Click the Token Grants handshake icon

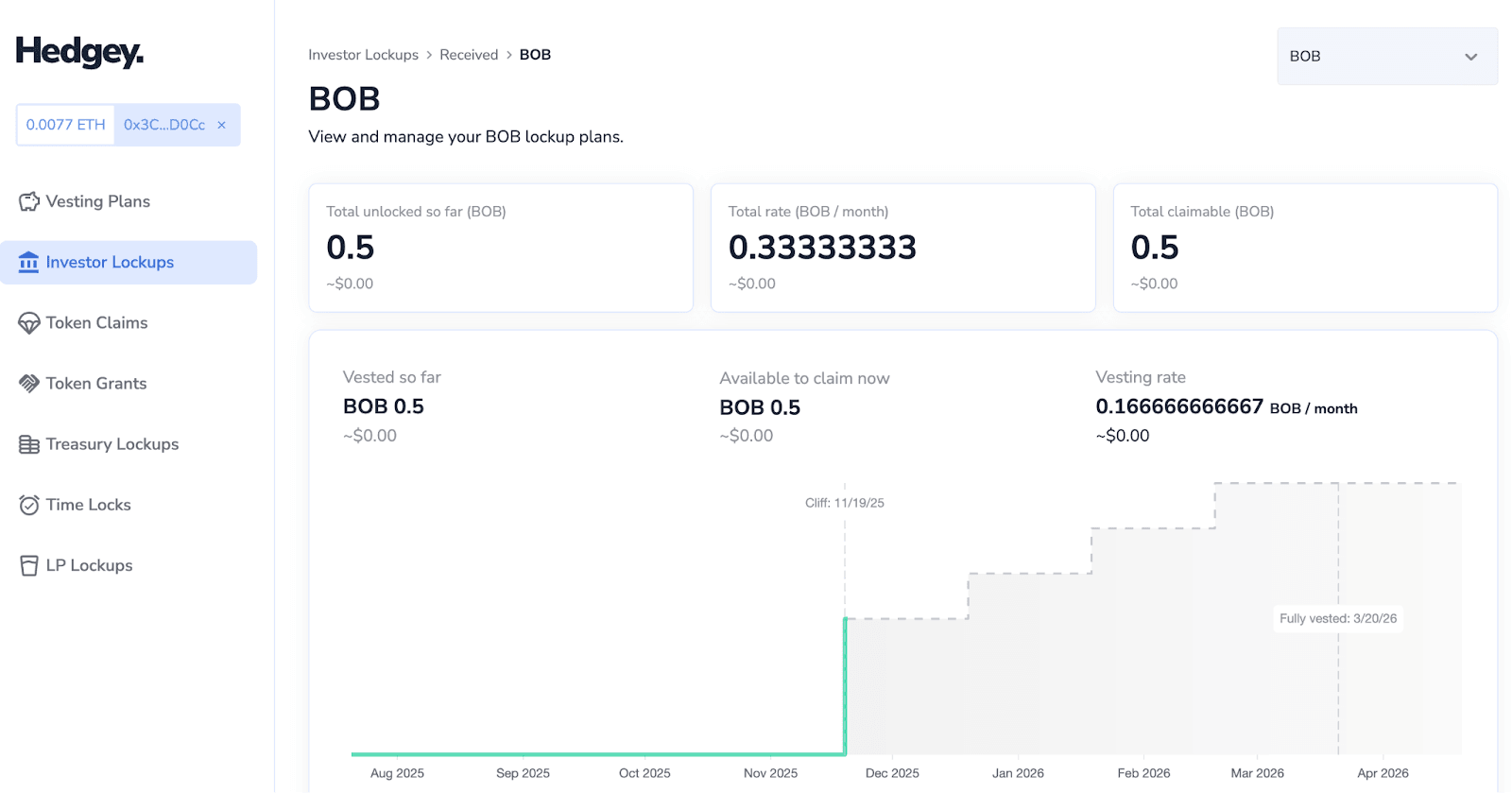pyautogui.click(x=29, y=384)
